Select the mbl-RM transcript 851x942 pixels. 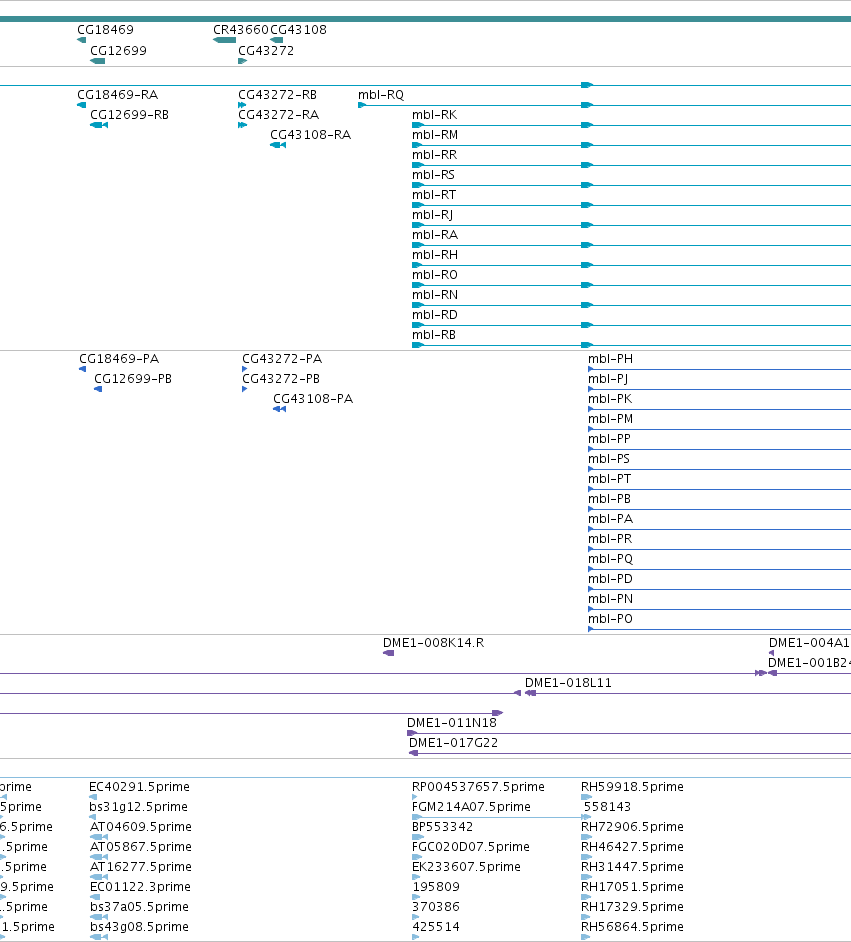[x=435, y=135]
